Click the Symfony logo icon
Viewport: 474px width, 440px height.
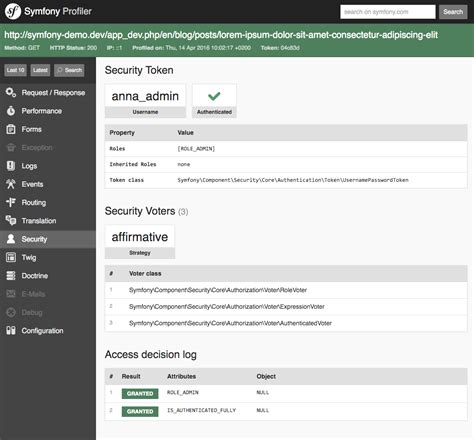click(x=13, y=12)
